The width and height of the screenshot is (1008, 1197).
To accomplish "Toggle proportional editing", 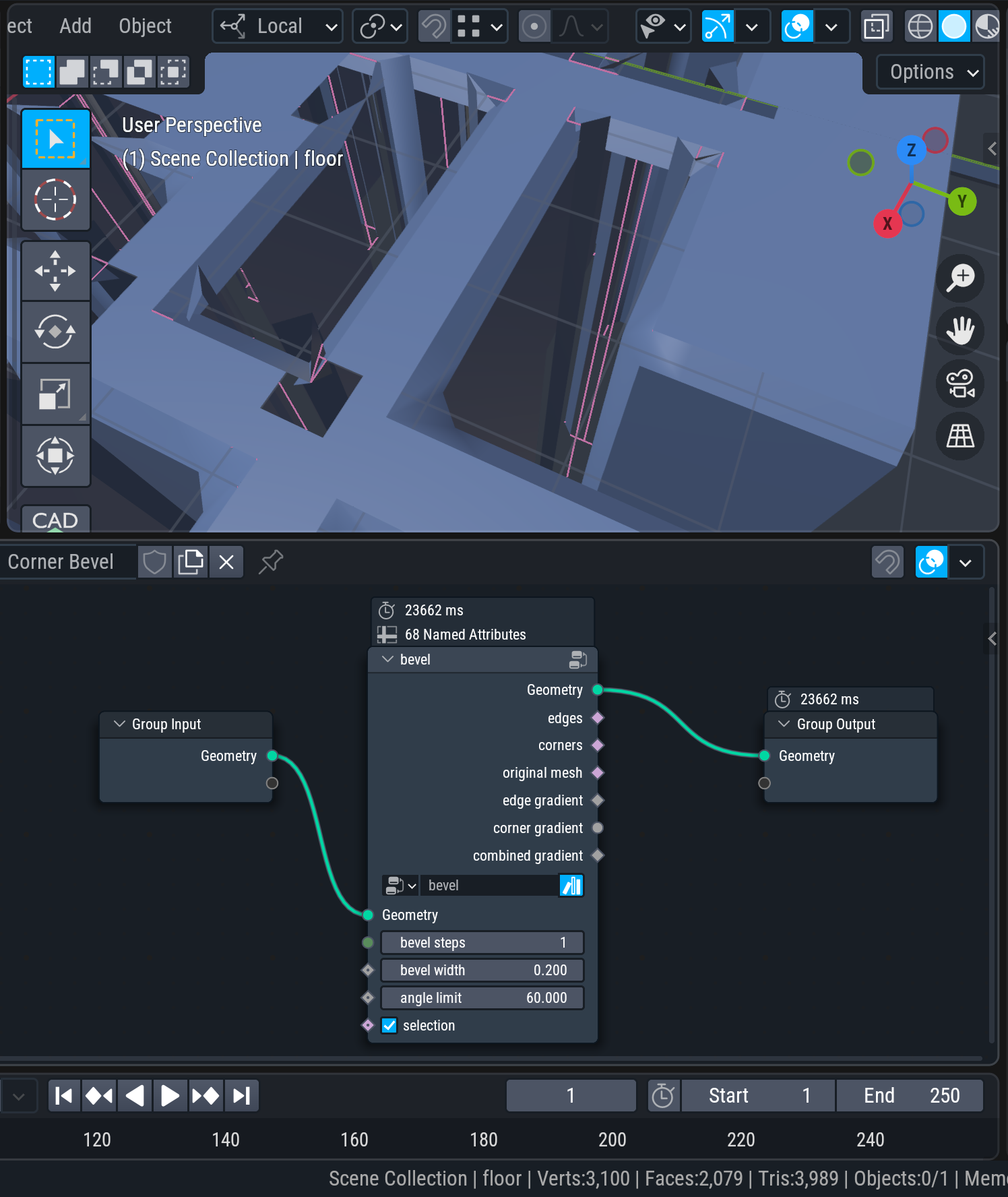I will 534,27.
